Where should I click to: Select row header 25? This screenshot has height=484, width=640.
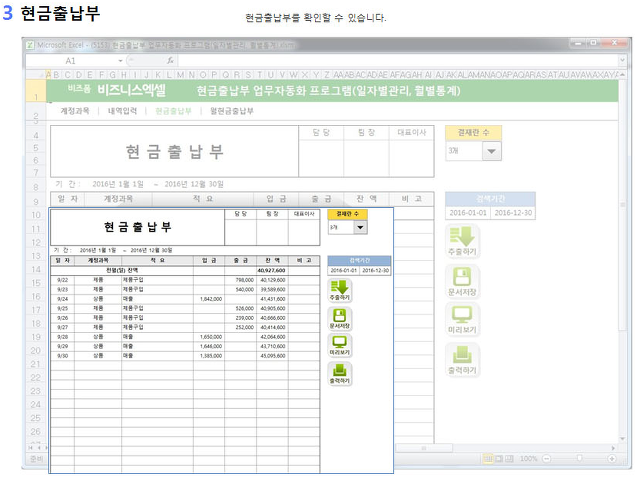(x=36, y=418)
